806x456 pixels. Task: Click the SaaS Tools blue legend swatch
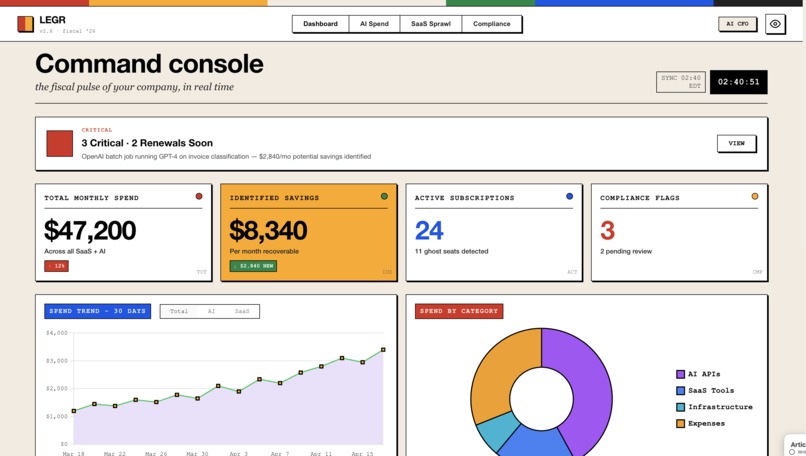click(x=681, y=391)
